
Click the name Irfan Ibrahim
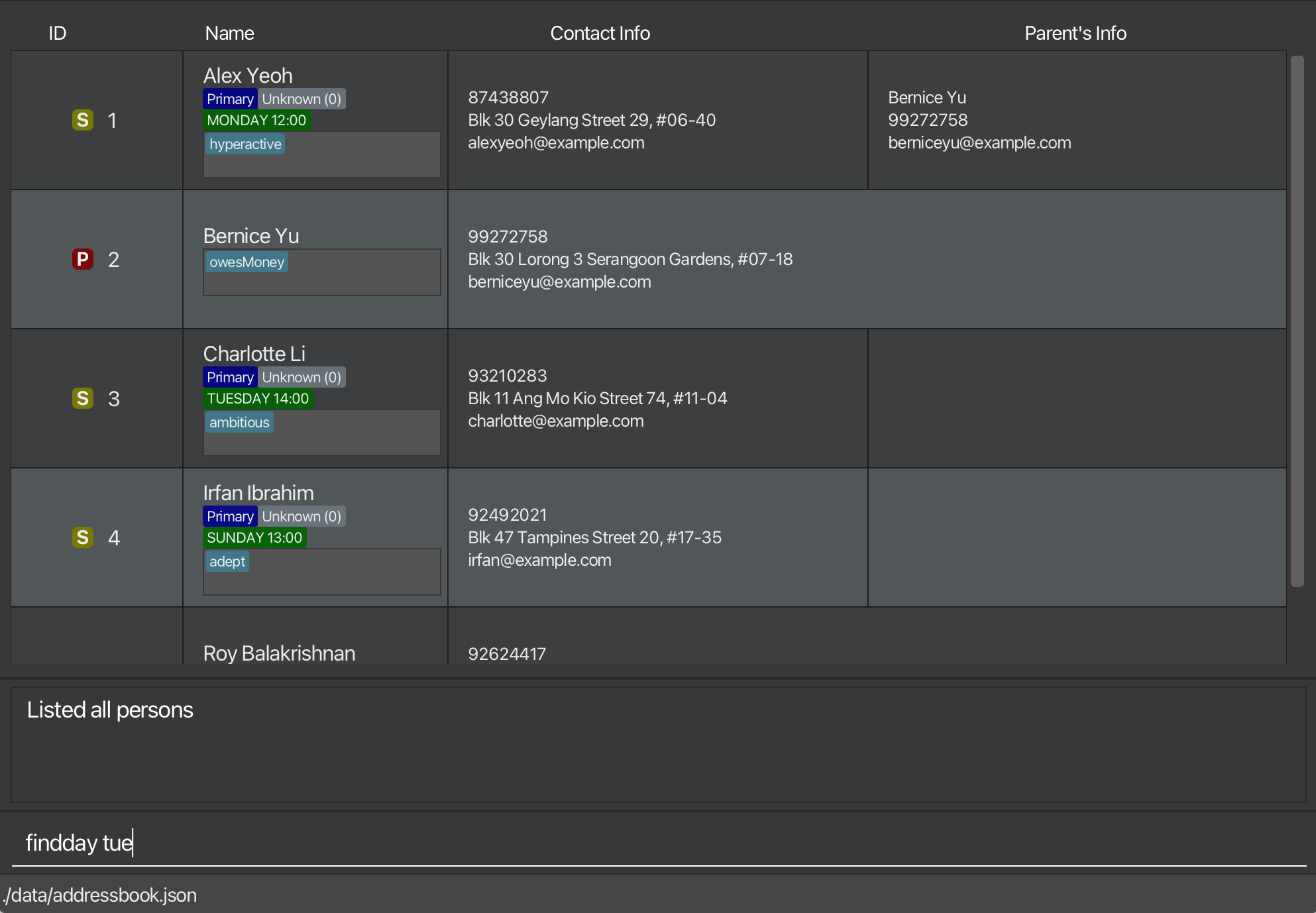(258, 493)
